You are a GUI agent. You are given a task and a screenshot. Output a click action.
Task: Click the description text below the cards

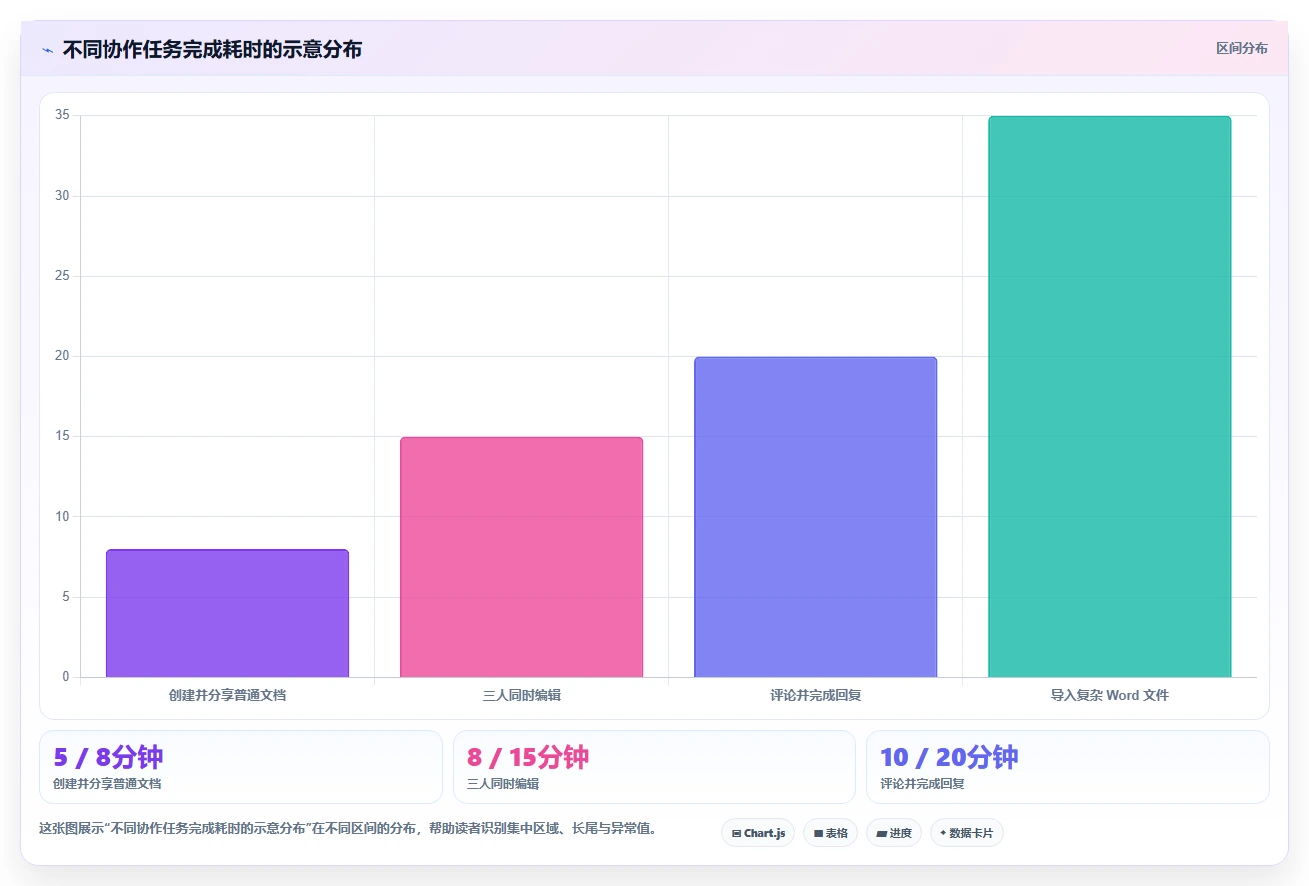(348, 828)
